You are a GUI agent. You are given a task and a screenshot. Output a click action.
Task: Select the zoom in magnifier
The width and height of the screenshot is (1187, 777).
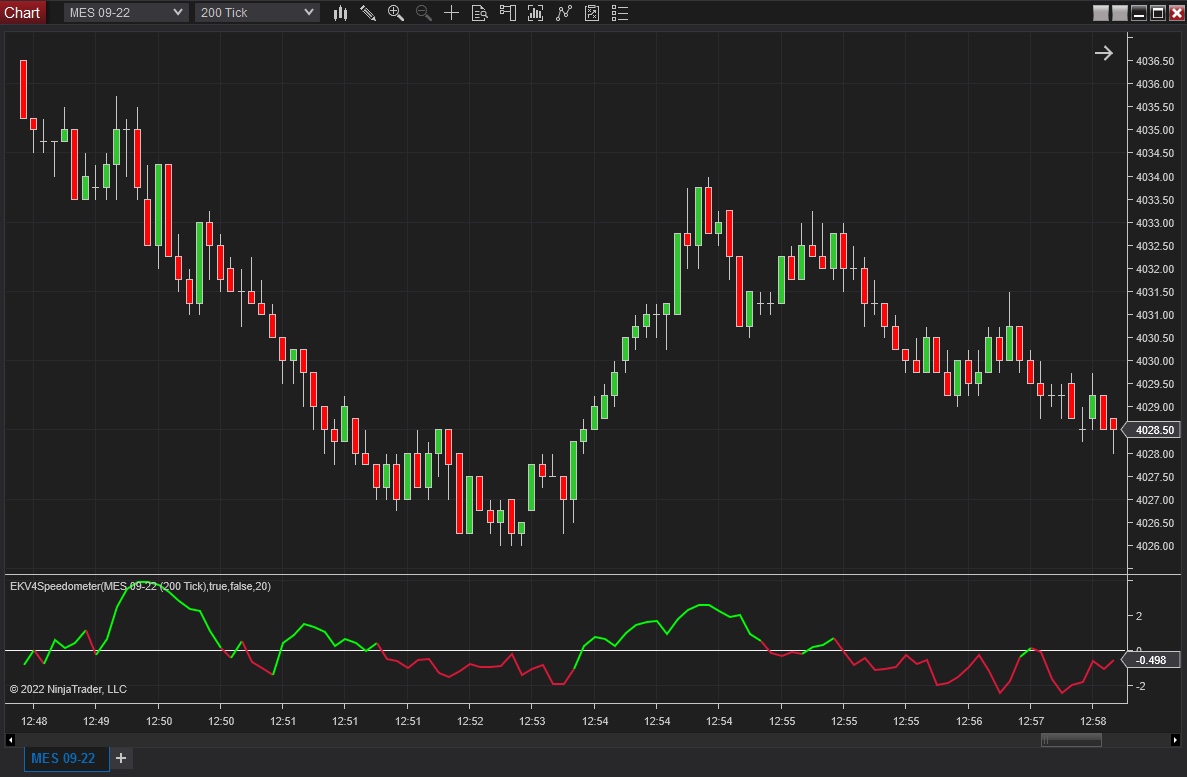[396, 13]
